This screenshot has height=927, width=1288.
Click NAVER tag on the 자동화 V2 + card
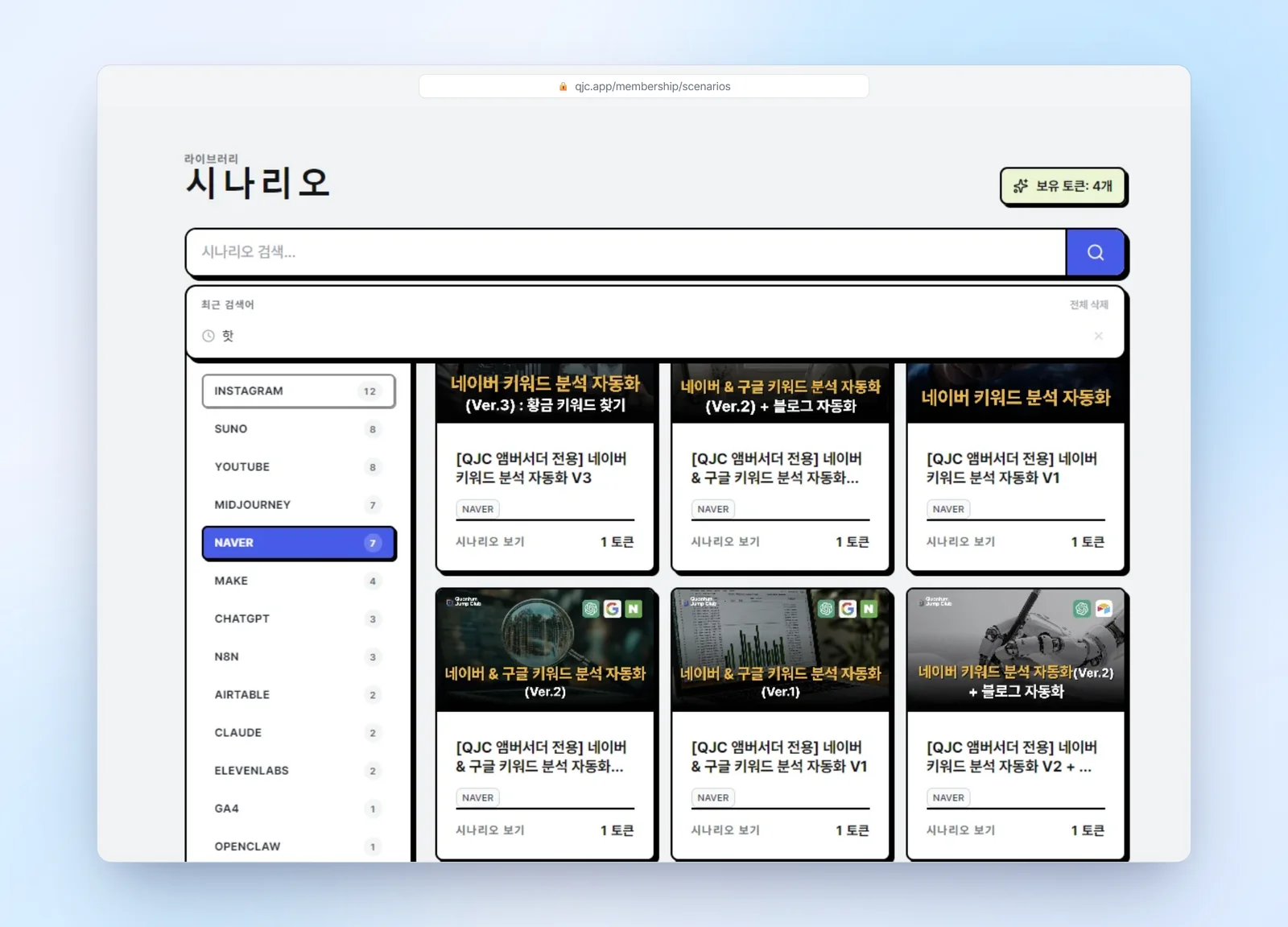[948, 797]
